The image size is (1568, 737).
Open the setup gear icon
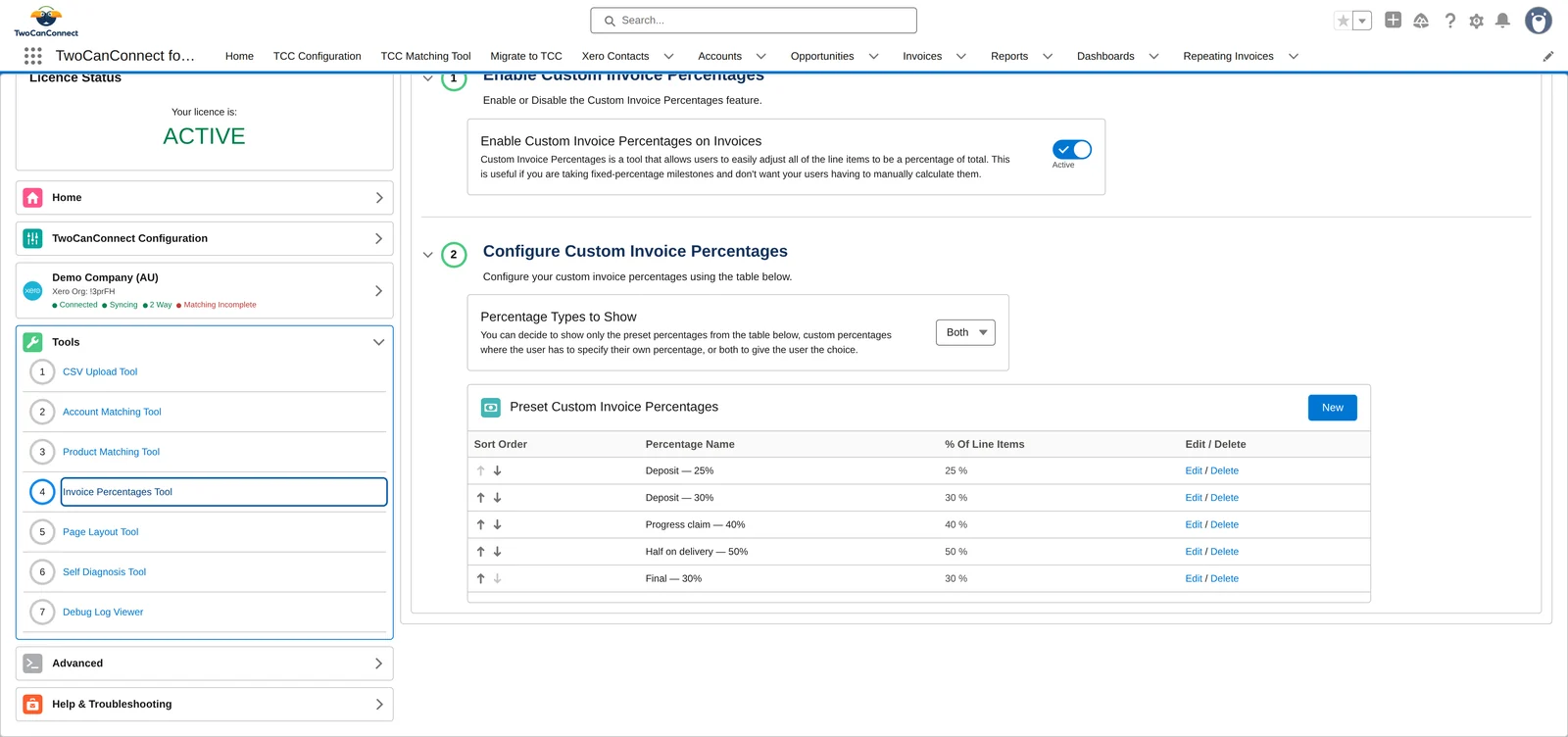(x=1476, y=21)
